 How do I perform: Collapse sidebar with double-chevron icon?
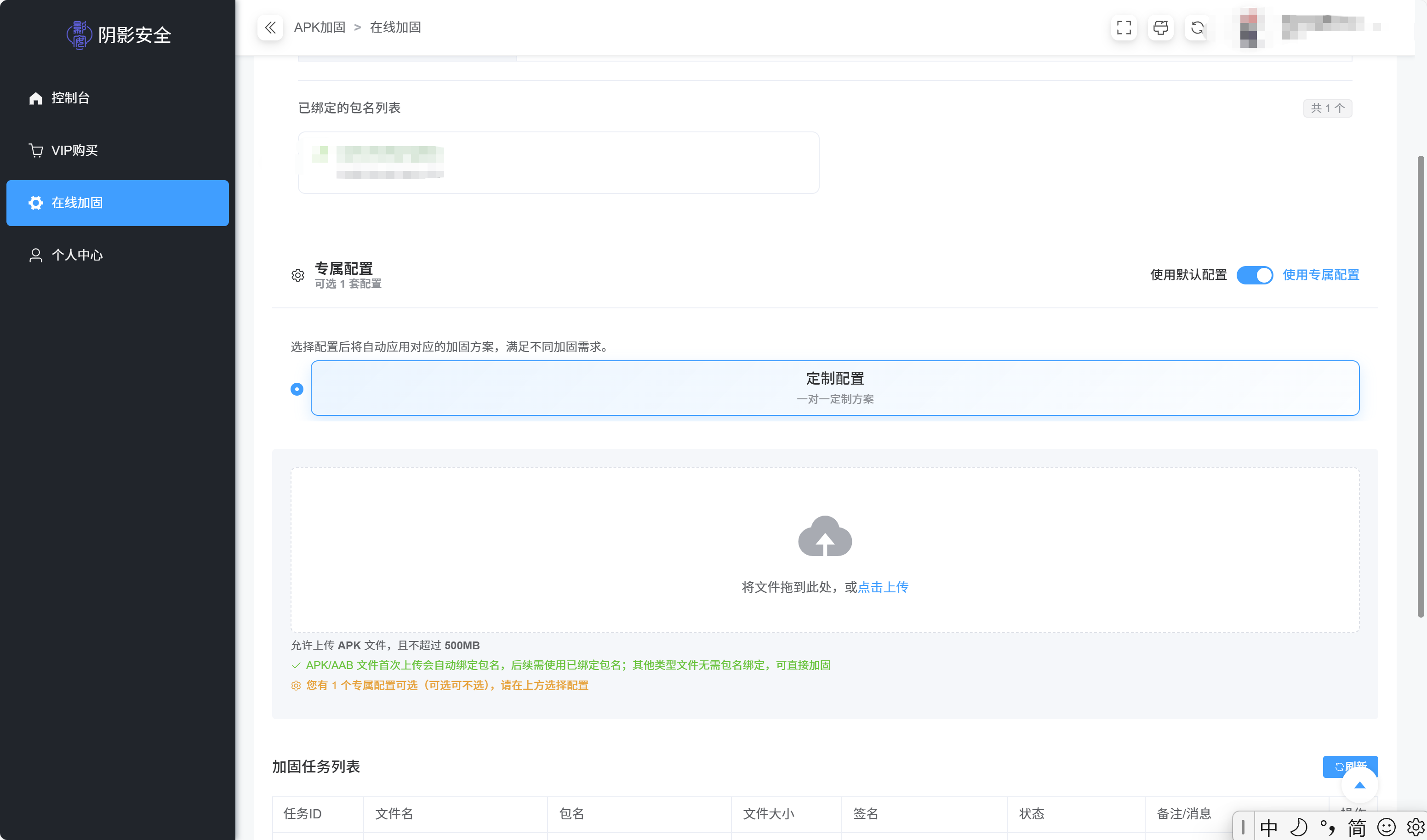[270, 27]
